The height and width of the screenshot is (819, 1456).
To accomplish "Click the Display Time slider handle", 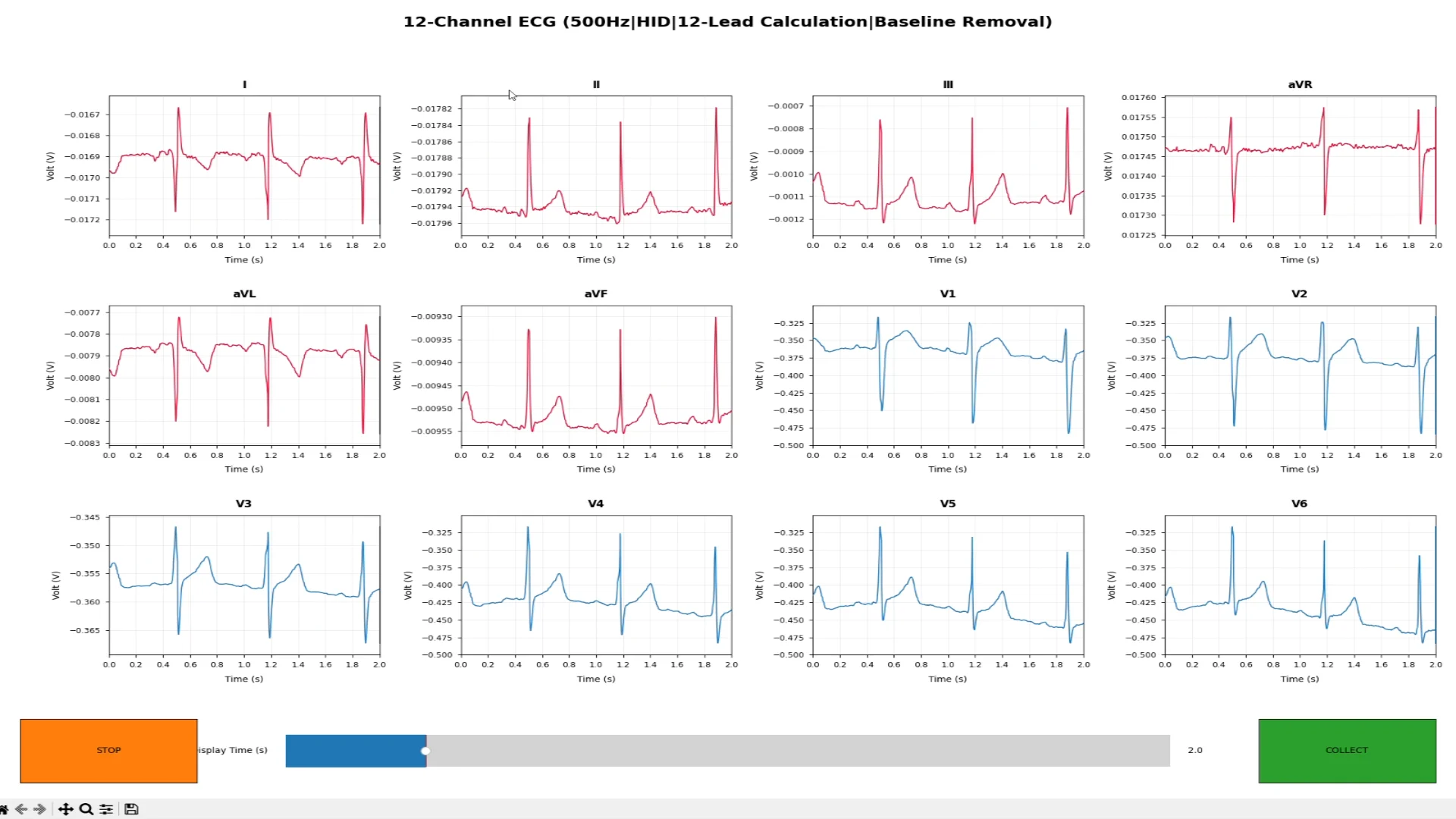I will click(425, 751).
